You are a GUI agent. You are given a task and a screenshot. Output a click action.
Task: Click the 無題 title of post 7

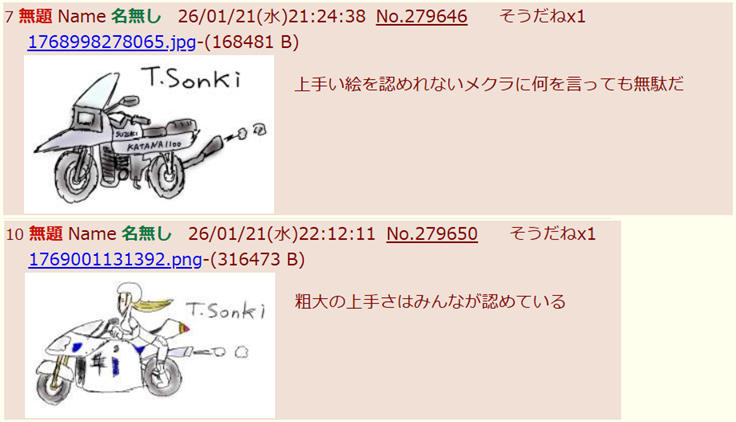click(35, 16)
